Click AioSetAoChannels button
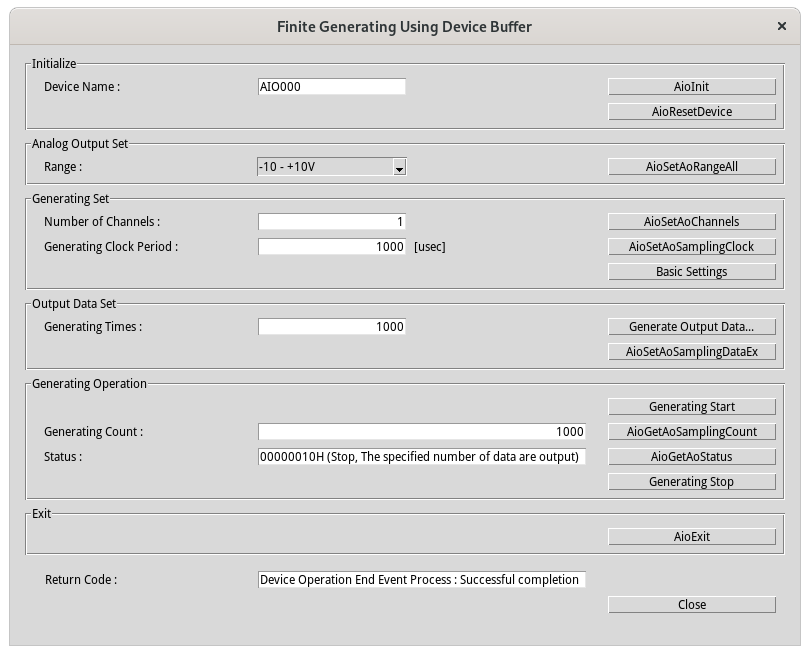Viewport: 810px width, 655px height. (691, 222)
